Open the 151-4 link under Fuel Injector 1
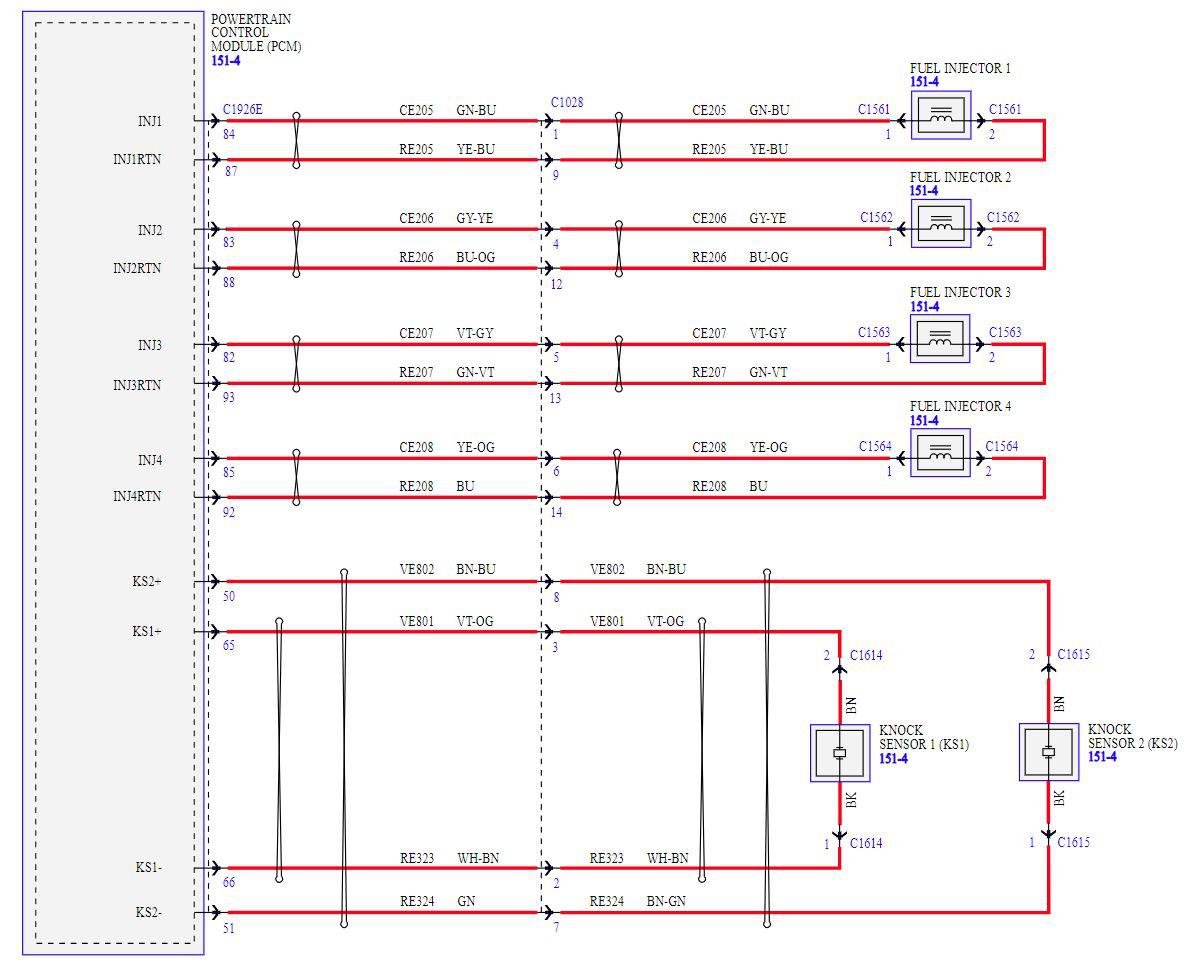The width and height of the screenshot is (1197, 966). coord(924,82)
